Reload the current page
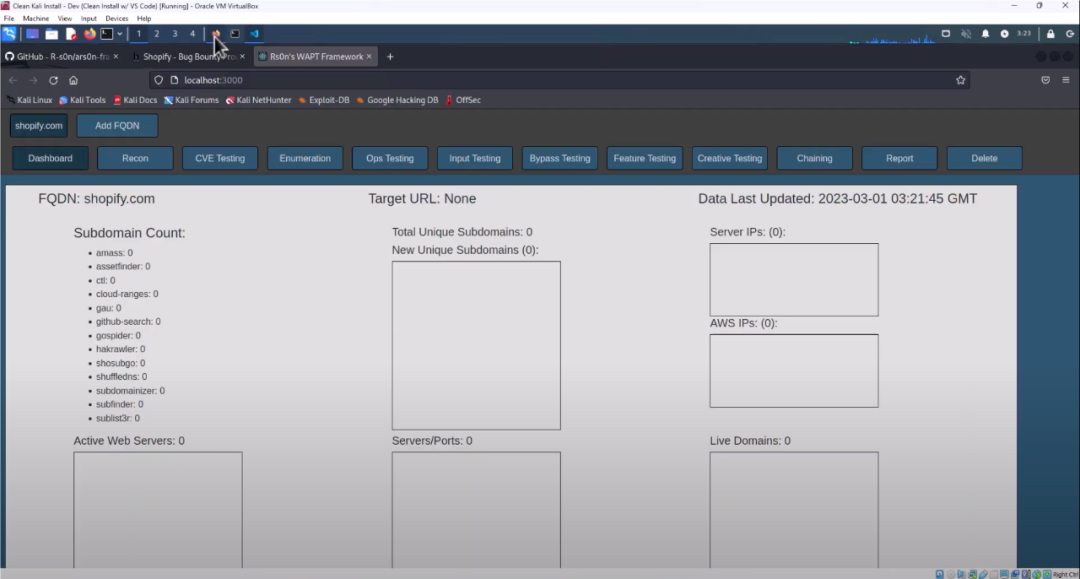 point(53,80)
